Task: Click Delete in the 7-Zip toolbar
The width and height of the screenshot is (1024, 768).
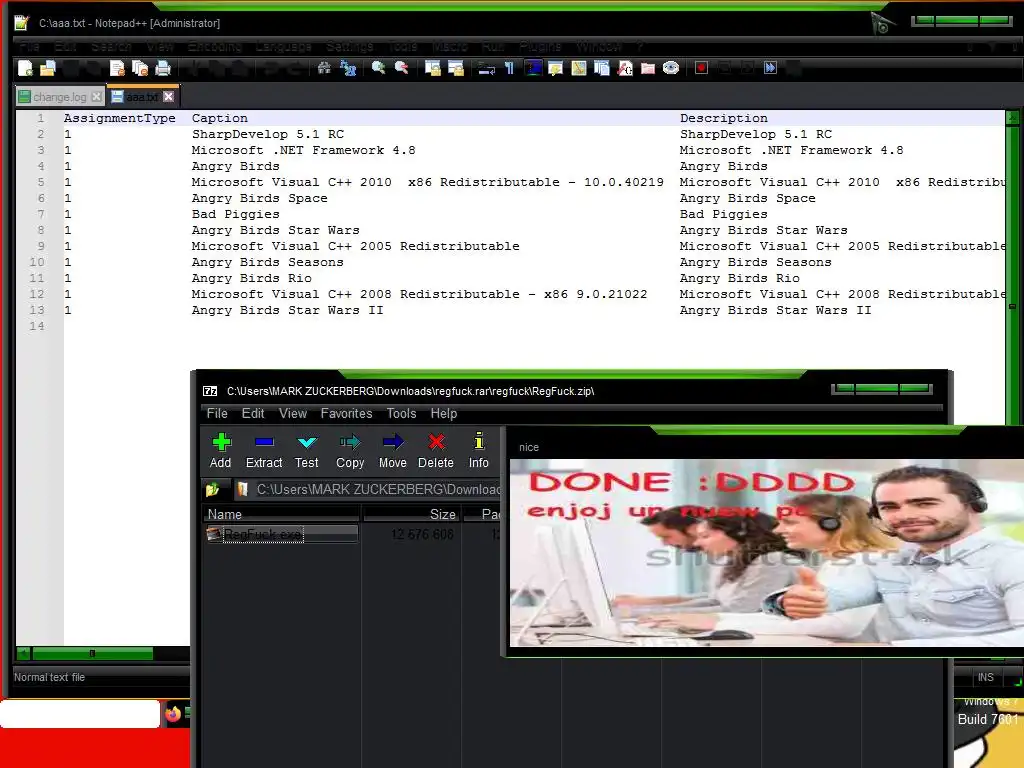Action: pos(436,451)
